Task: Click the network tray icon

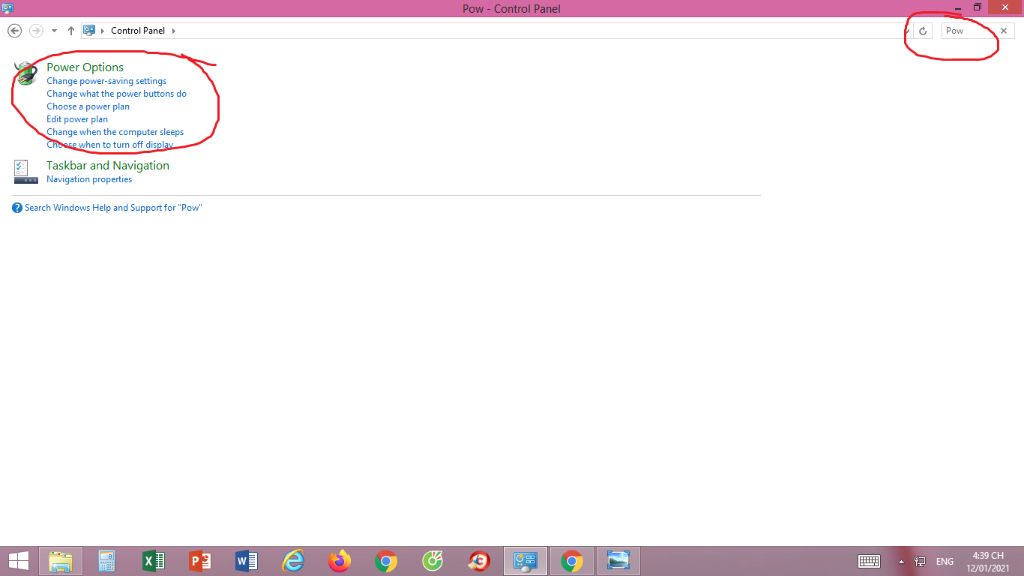Action: (920, 561)
